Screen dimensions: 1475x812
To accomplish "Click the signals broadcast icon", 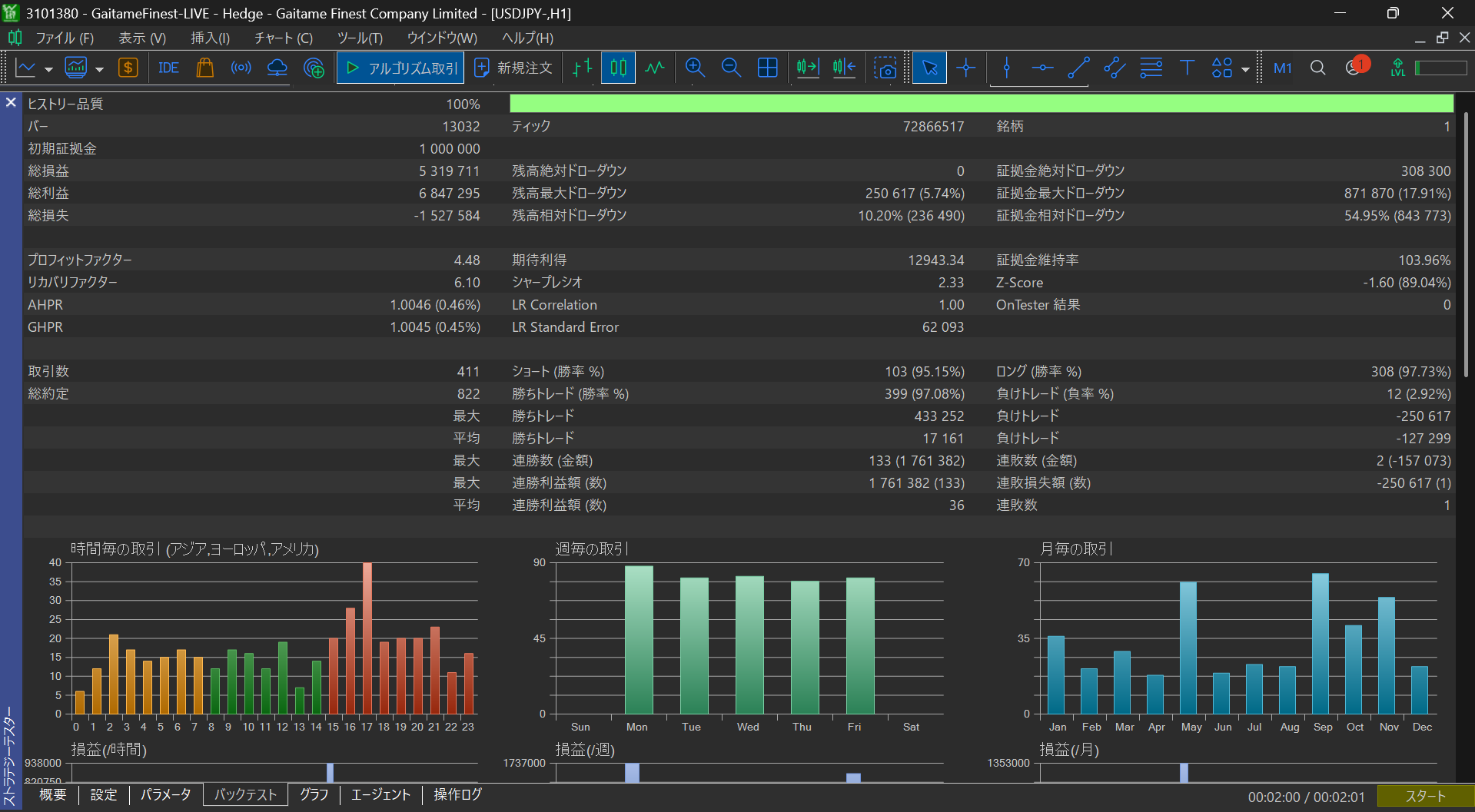I will (241, 68).
